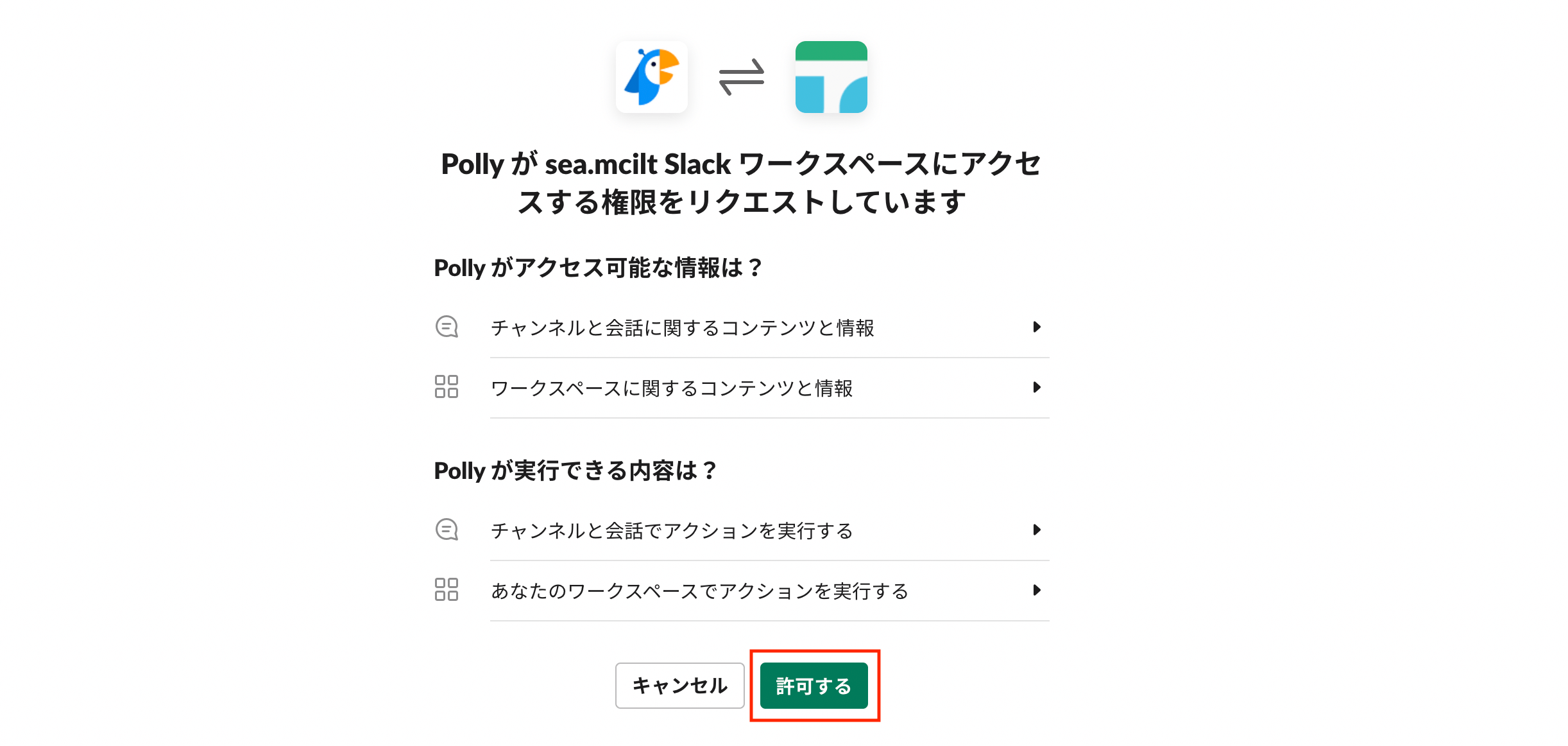Select the チャンネルと会話でアクションを実行する row label

pyautogui.click(x=671, y=531)
